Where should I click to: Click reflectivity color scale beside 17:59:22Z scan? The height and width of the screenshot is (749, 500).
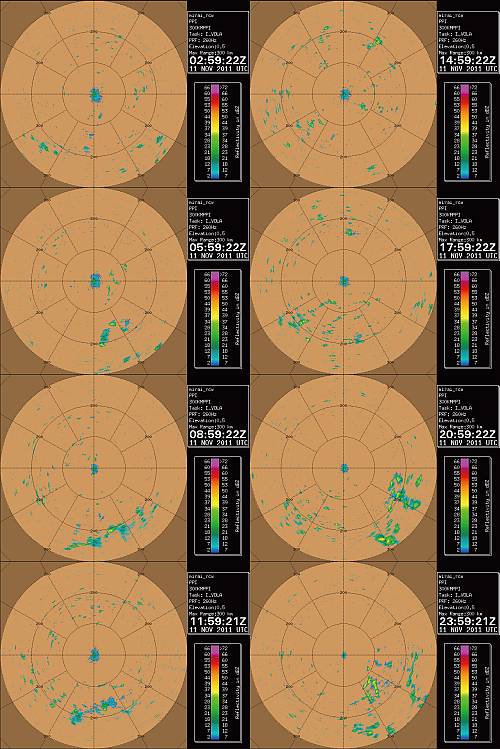(468, 319)
